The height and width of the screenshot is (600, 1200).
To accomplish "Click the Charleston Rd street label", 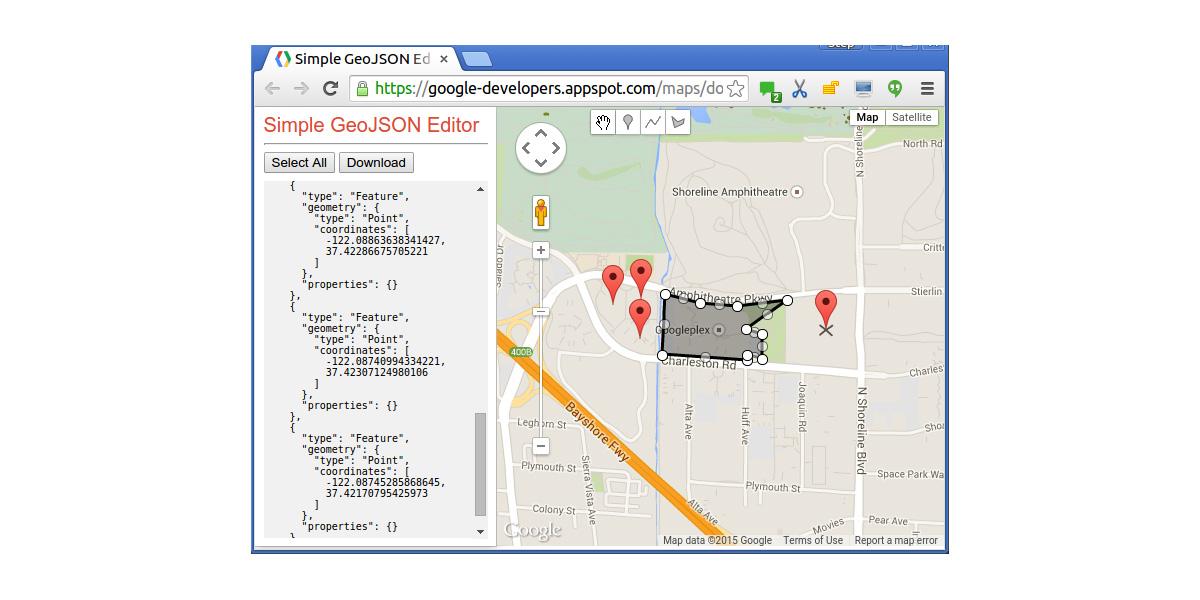I will point(698,365).
